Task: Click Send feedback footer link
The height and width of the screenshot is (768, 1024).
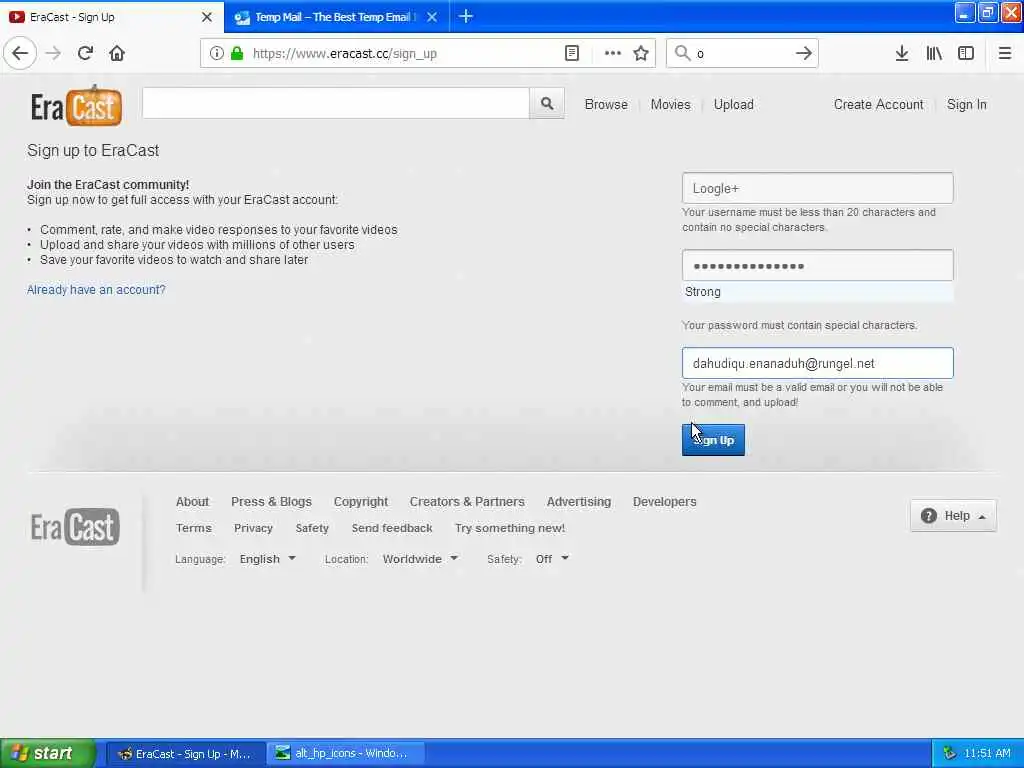Action: point(392,528)
